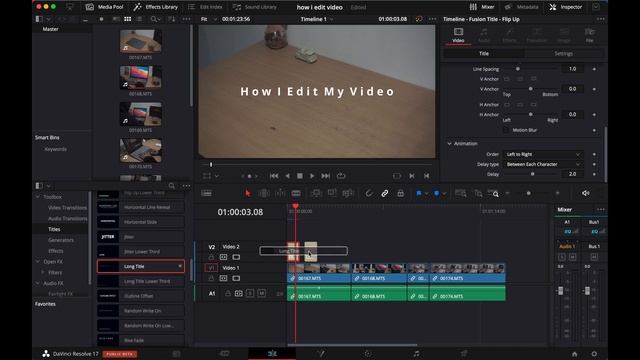Toggle mute on track A1
640x360 pixels.
pyautogui.click(x=262, y=293)
